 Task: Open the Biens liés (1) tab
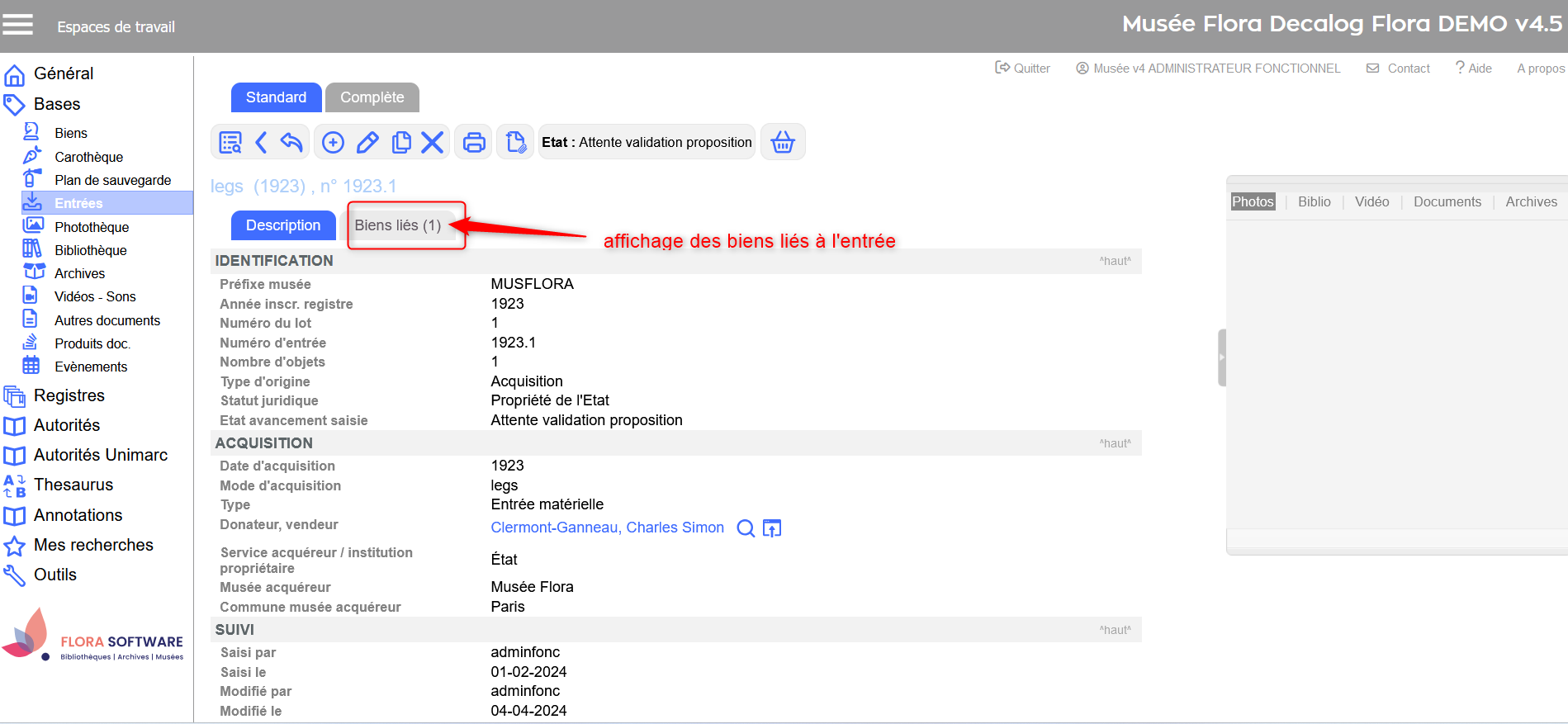pyautogui.click(x=397, y=225)
